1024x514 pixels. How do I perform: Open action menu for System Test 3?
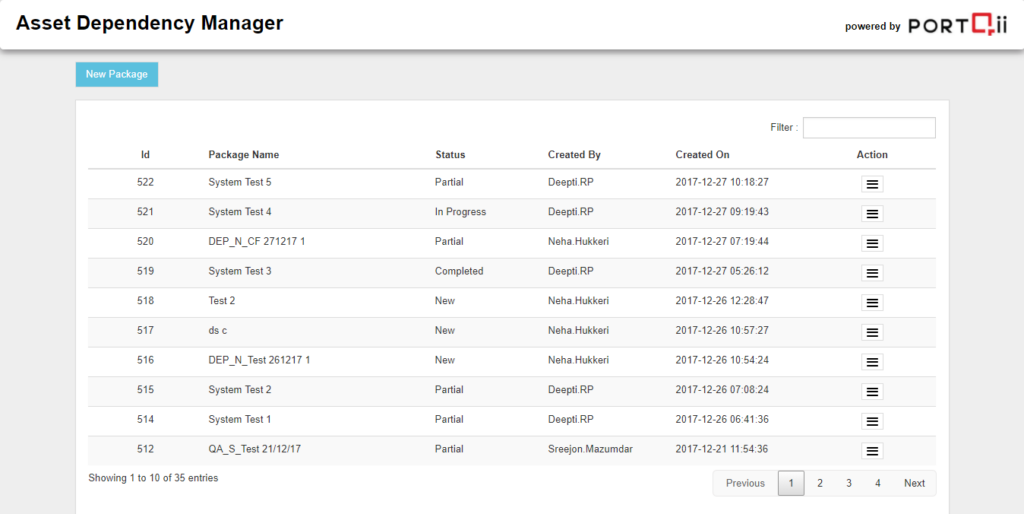click(872, 273)
